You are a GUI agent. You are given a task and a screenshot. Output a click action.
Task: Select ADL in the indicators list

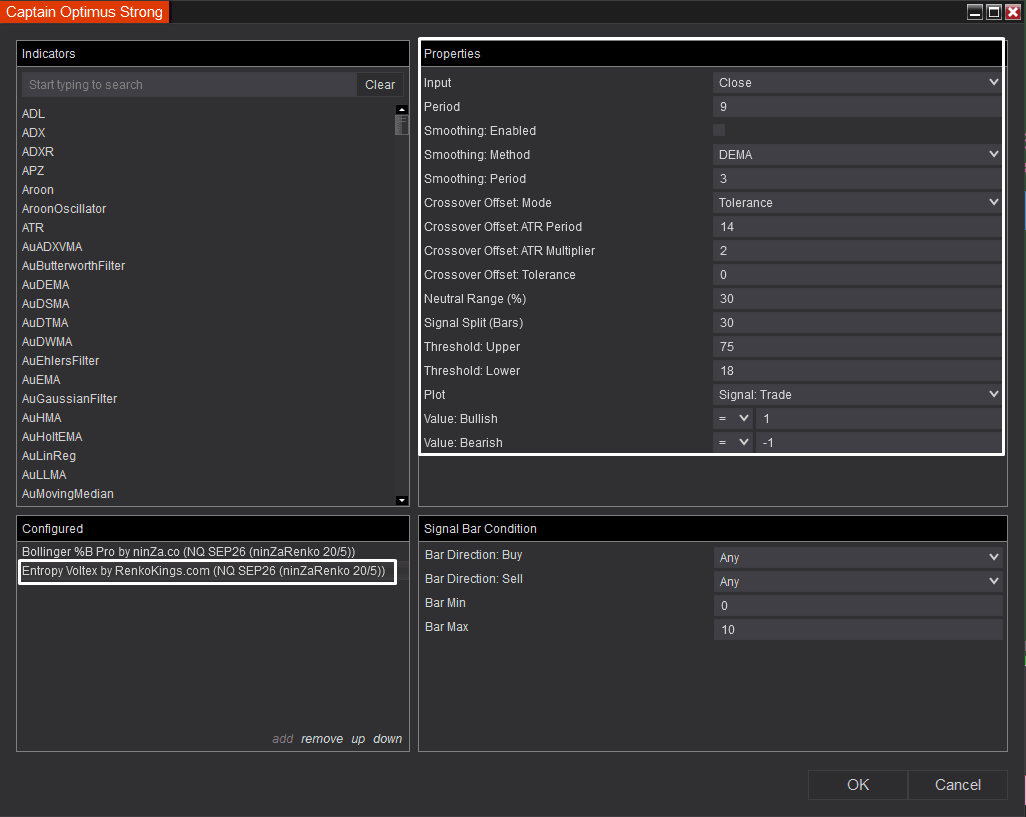tap(33, 113)
